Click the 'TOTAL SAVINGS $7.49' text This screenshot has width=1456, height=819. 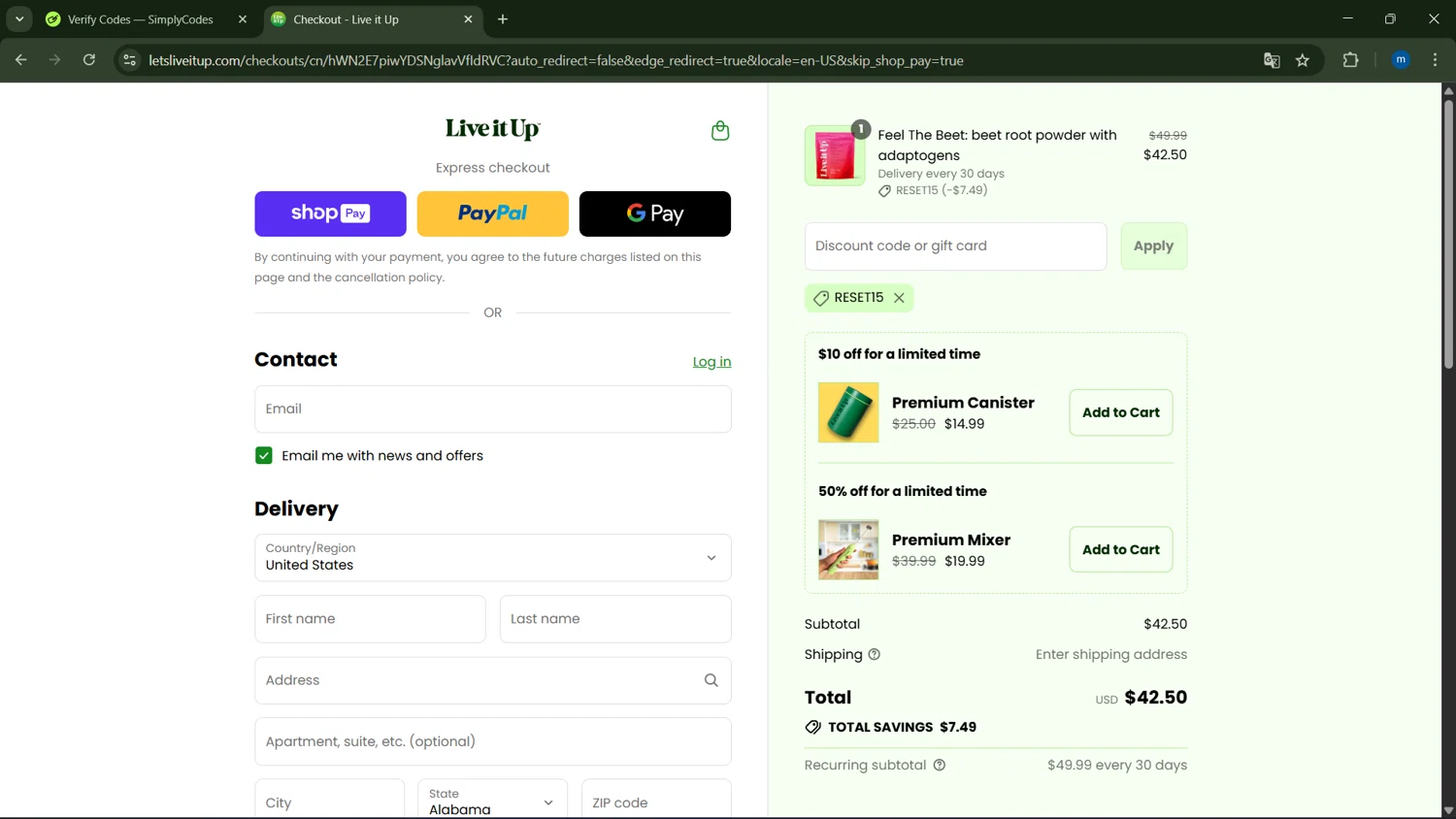pyautogui.click(x=902, y=727)
